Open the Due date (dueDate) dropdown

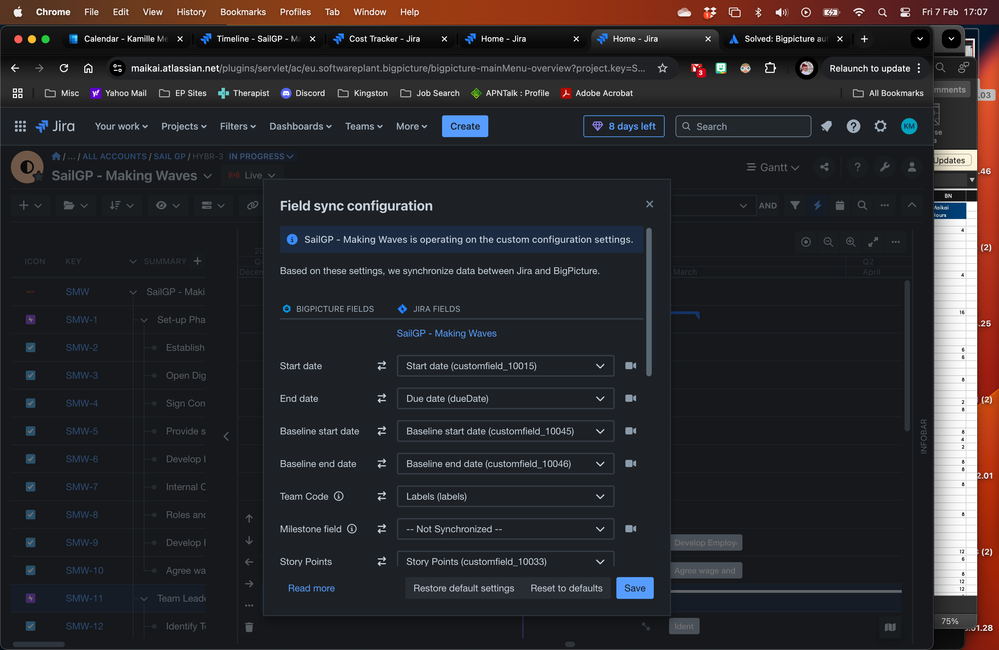pyautogui.click(x=505, y=398)
